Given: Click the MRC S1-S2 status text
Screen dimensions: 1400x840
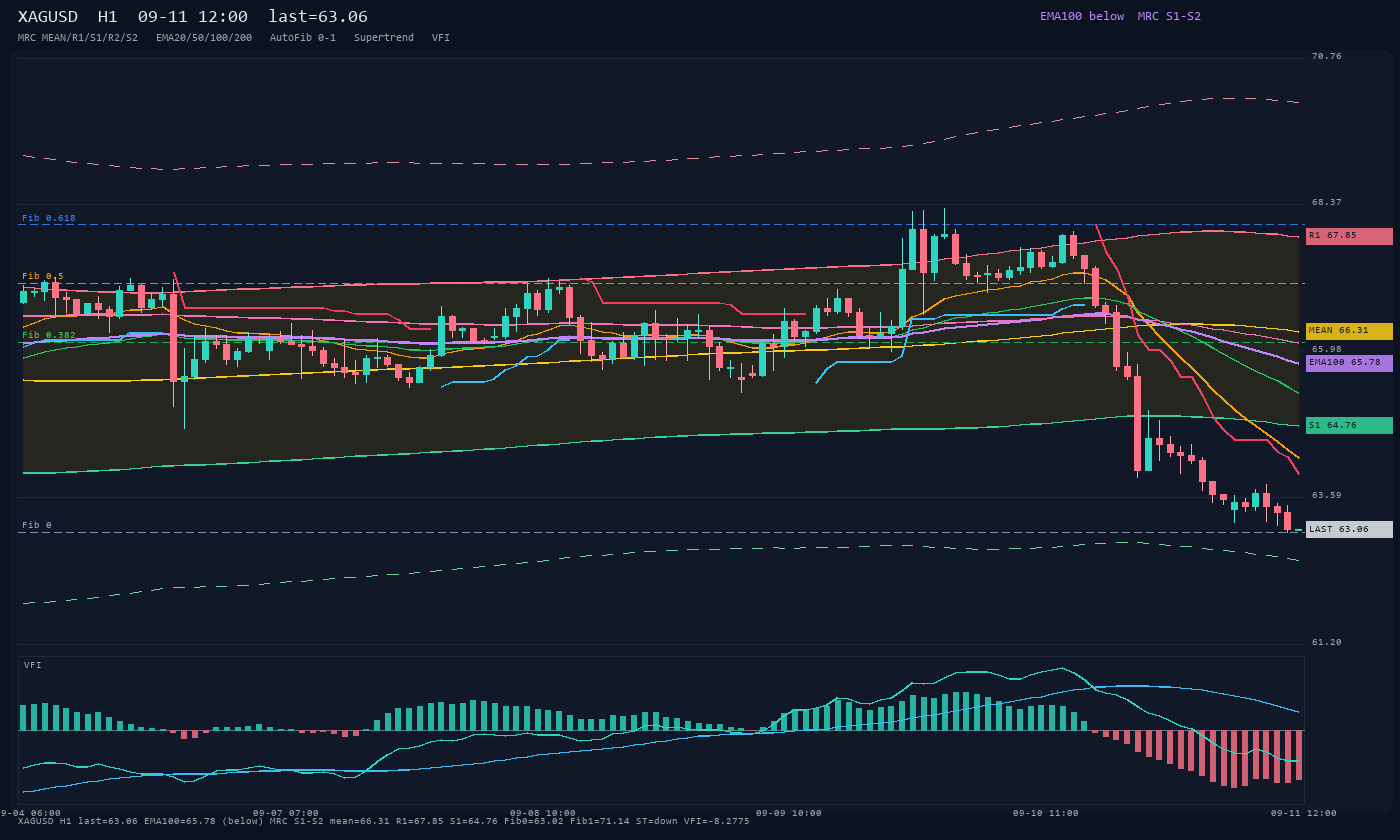Looking at the screenshot, I should (1169, 16).
